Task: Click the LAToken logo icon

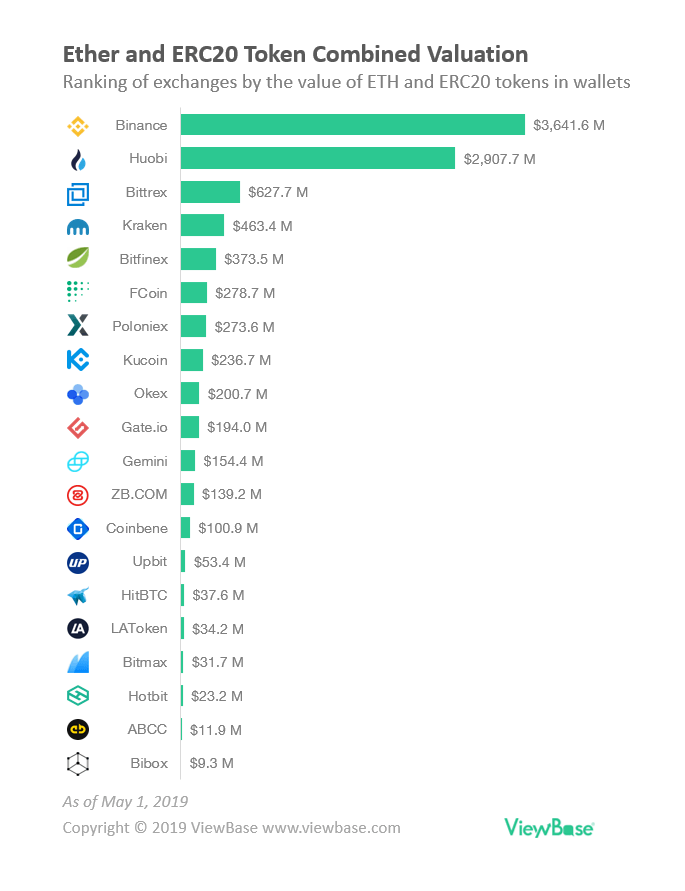Action: tap(78, 629)
